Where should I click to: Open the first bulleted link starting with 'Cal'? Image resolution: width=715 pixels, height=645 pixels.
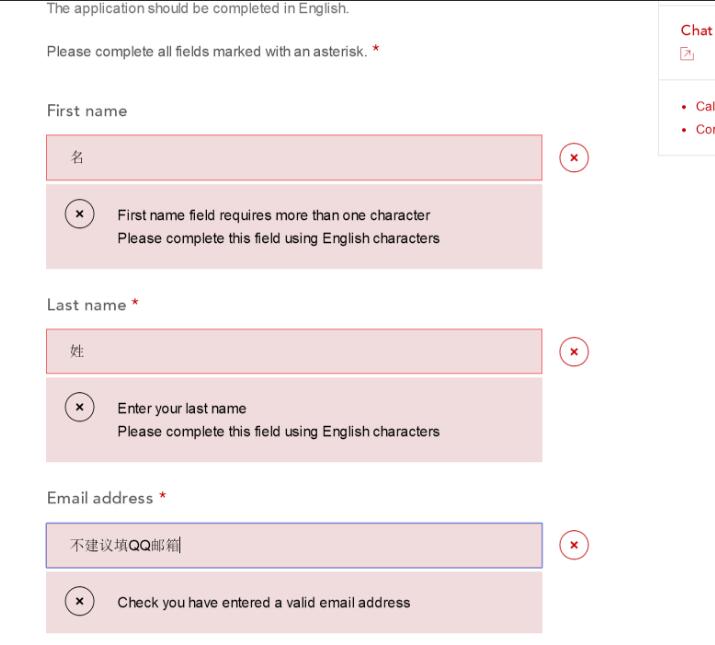[x=704, y=106]
